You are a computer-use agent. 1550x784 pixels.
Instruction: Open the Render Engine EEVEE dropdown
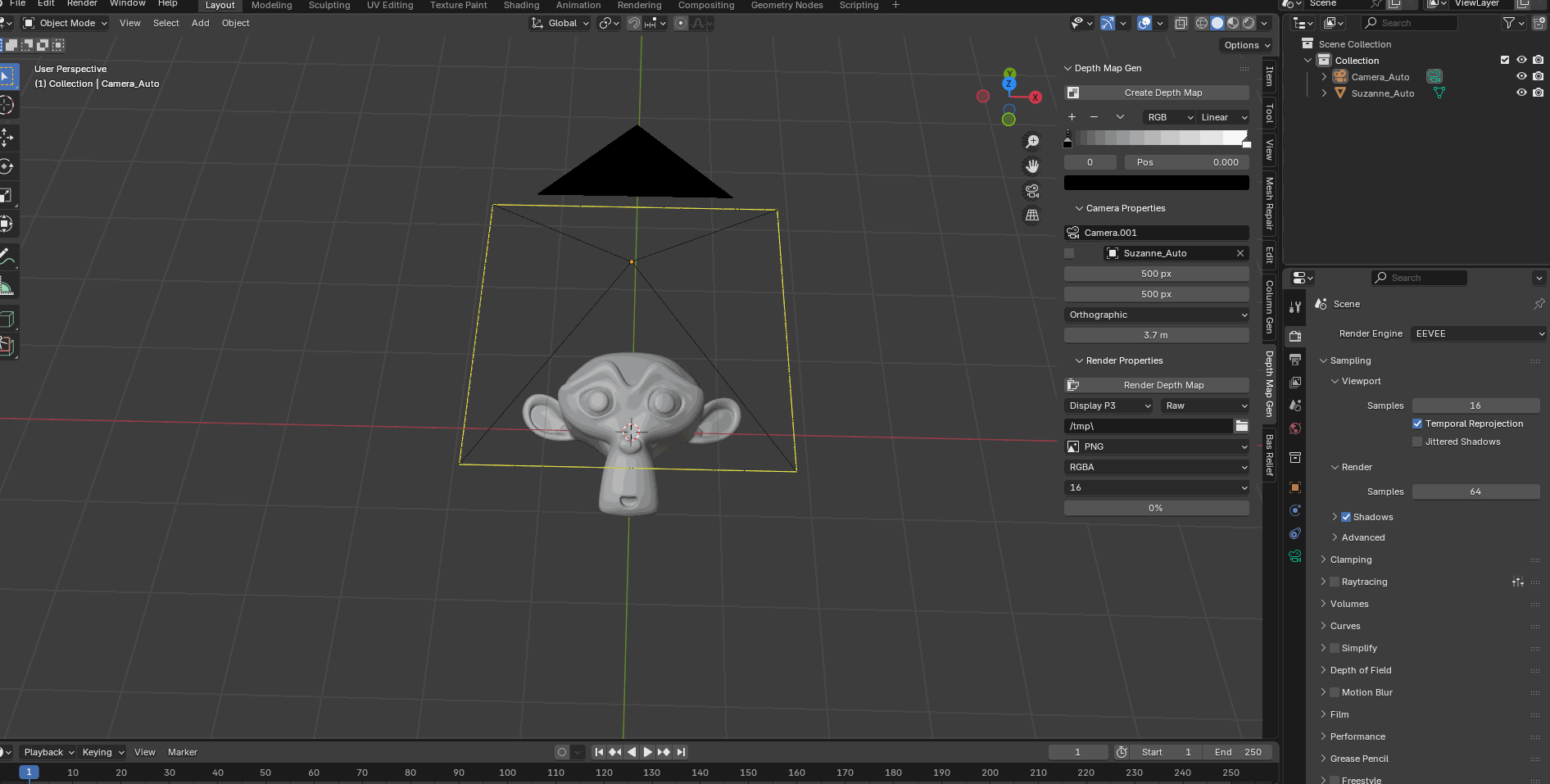click(1479, 333)
